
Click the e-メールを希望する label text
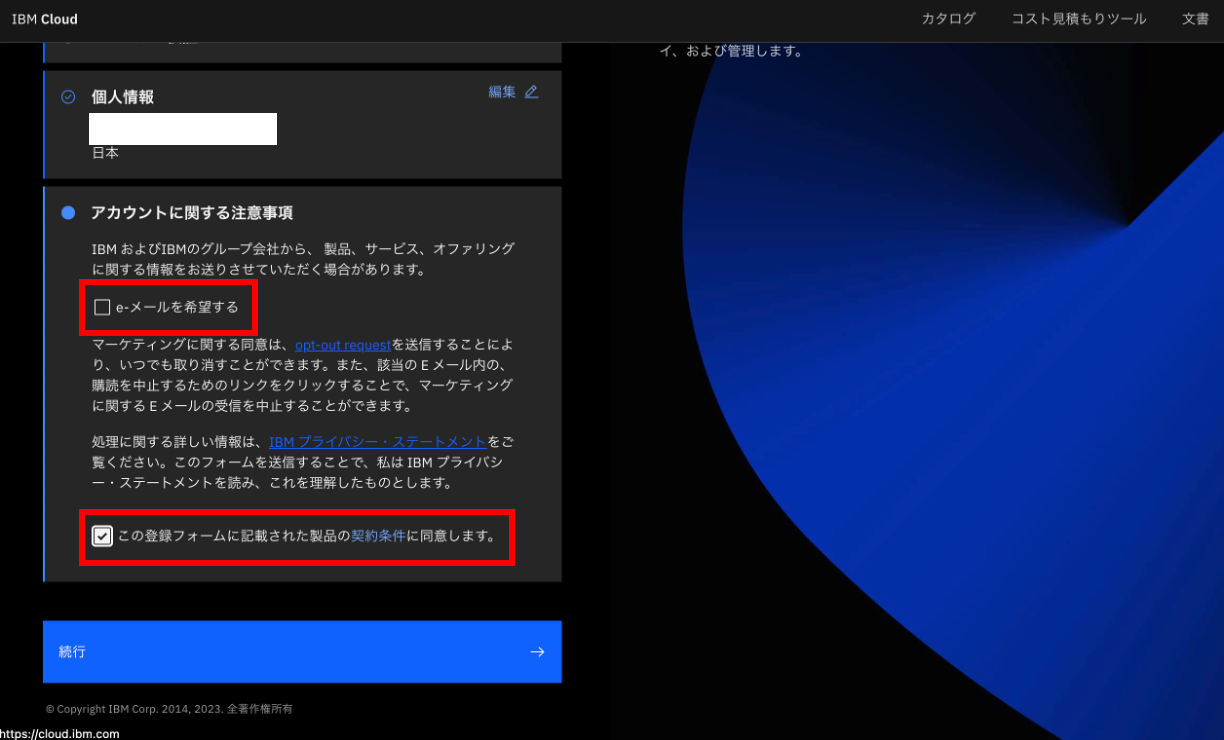(x=177, y=307)
